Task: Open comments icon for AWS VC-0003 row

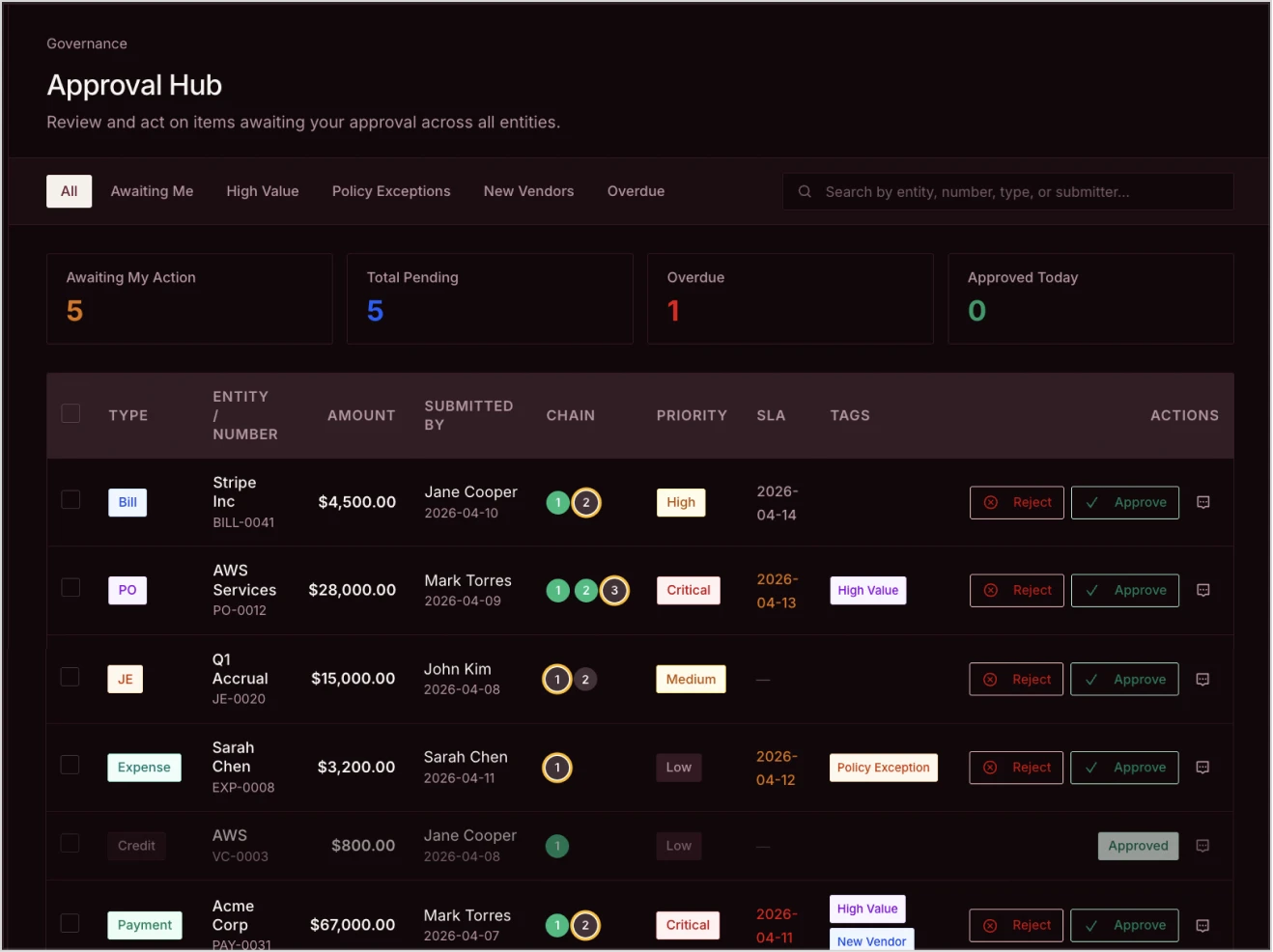Action: pos(1202,846)
